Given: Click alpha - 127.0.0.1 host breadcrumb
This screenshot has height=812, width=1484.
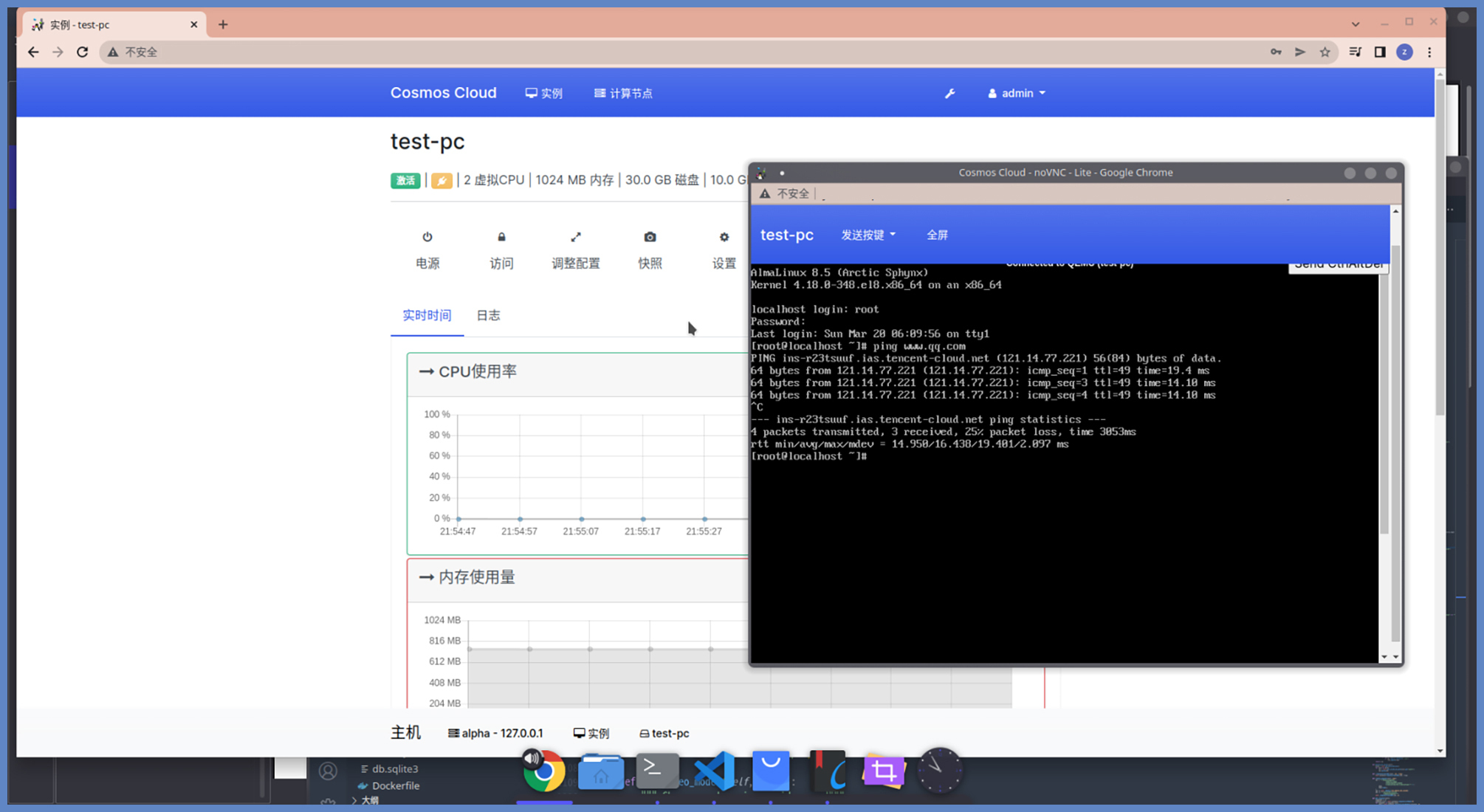Looking at the screenshot, I should tap(495, 733).
